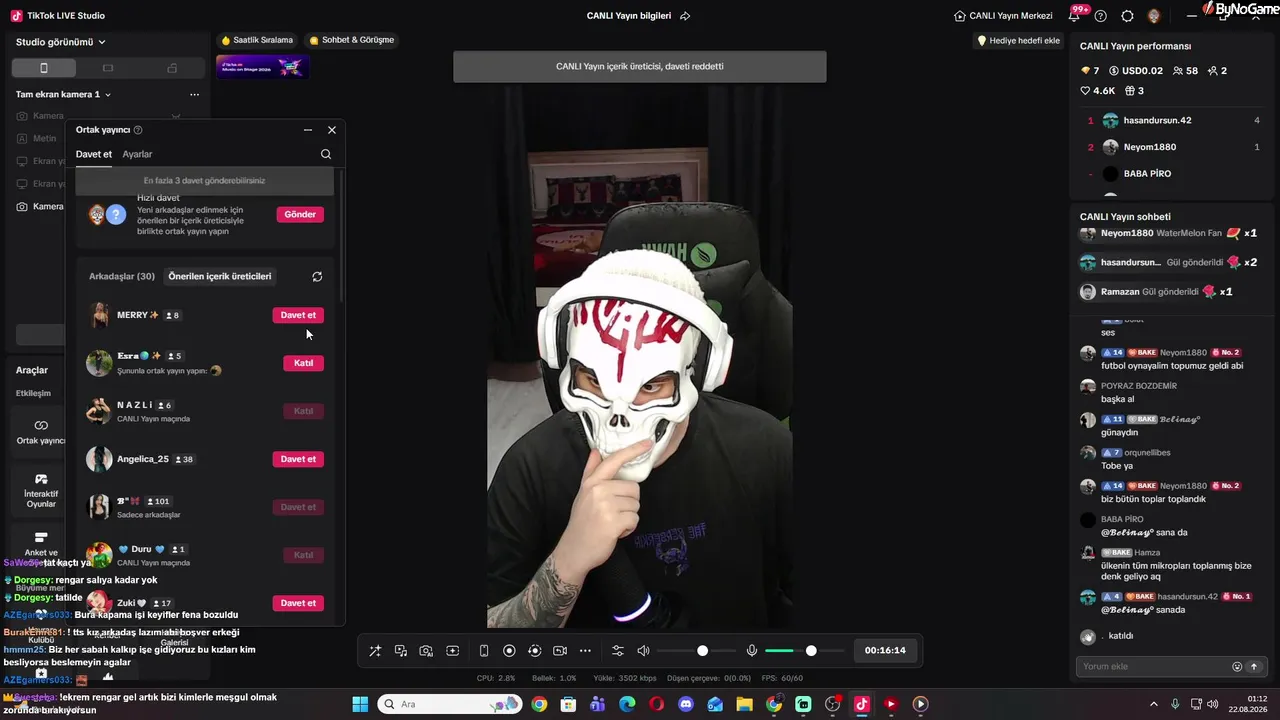Select landscape layout

tap(108, 68)
